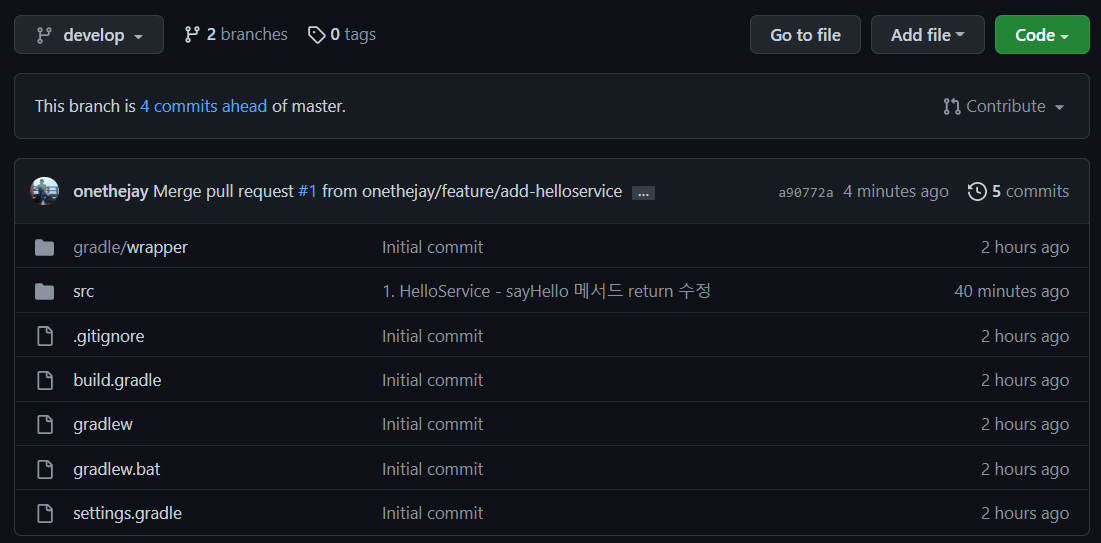Open onethejay author profile link
This screenshot has width=1101, height=543.
[111, 191]
